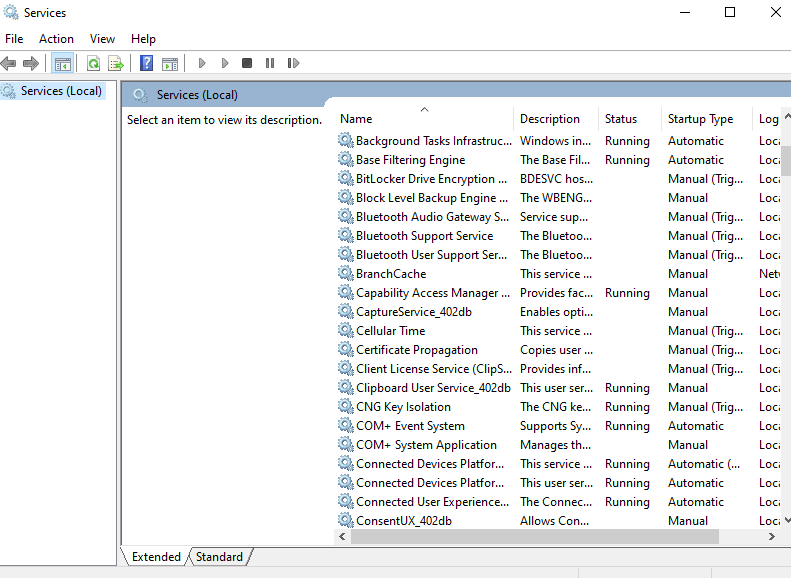Image resolution: width=791 pixels, height=578 pixels.
Task: Select Services (Local) in console tree
Action: (x=60, y=91)
